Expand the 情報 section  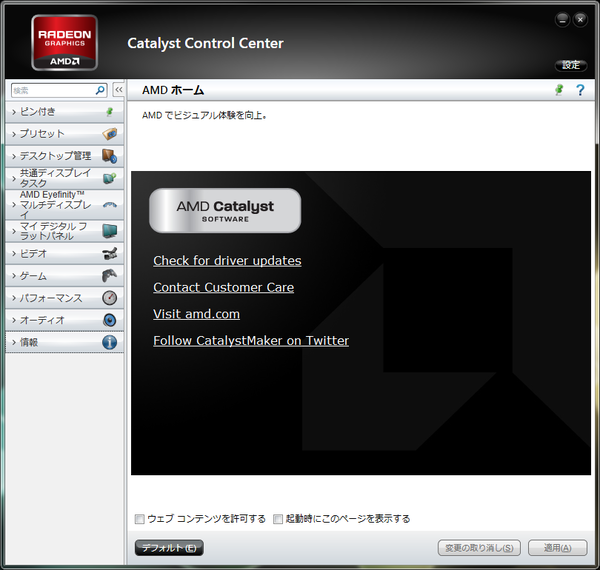click(x=64, y=342)
